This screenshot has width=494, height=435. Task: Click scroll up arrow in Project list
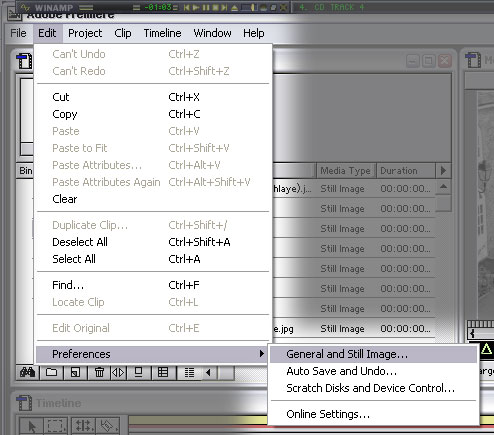443,187
